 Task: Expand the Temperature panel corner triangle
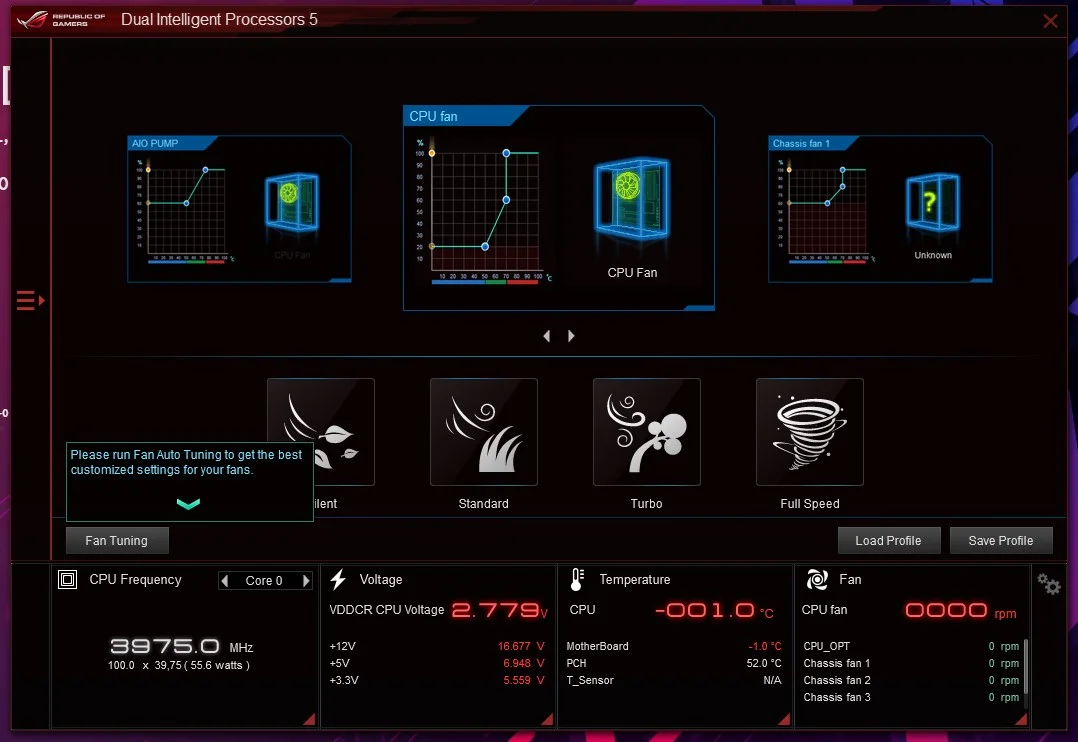point(784,719)
